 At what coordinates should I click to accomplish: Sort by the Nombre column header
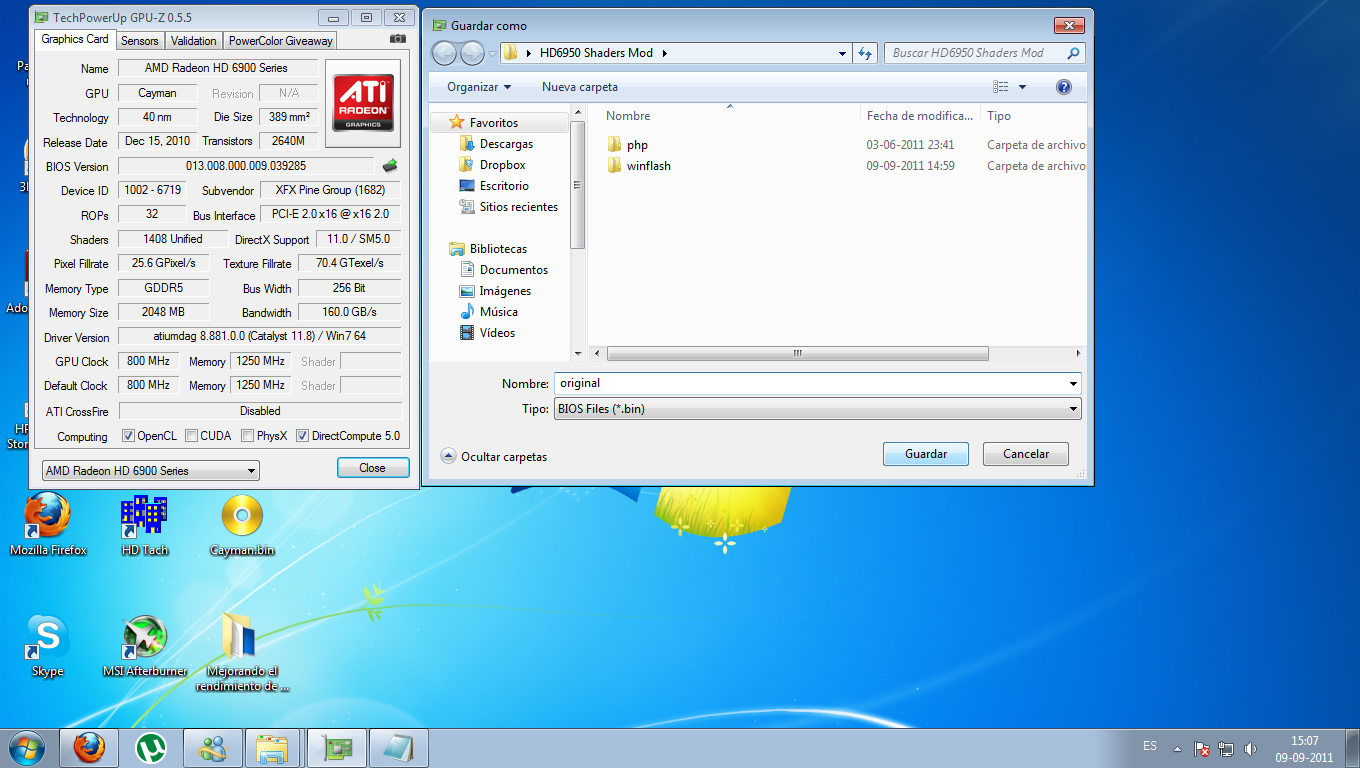(x=628, y=116)
